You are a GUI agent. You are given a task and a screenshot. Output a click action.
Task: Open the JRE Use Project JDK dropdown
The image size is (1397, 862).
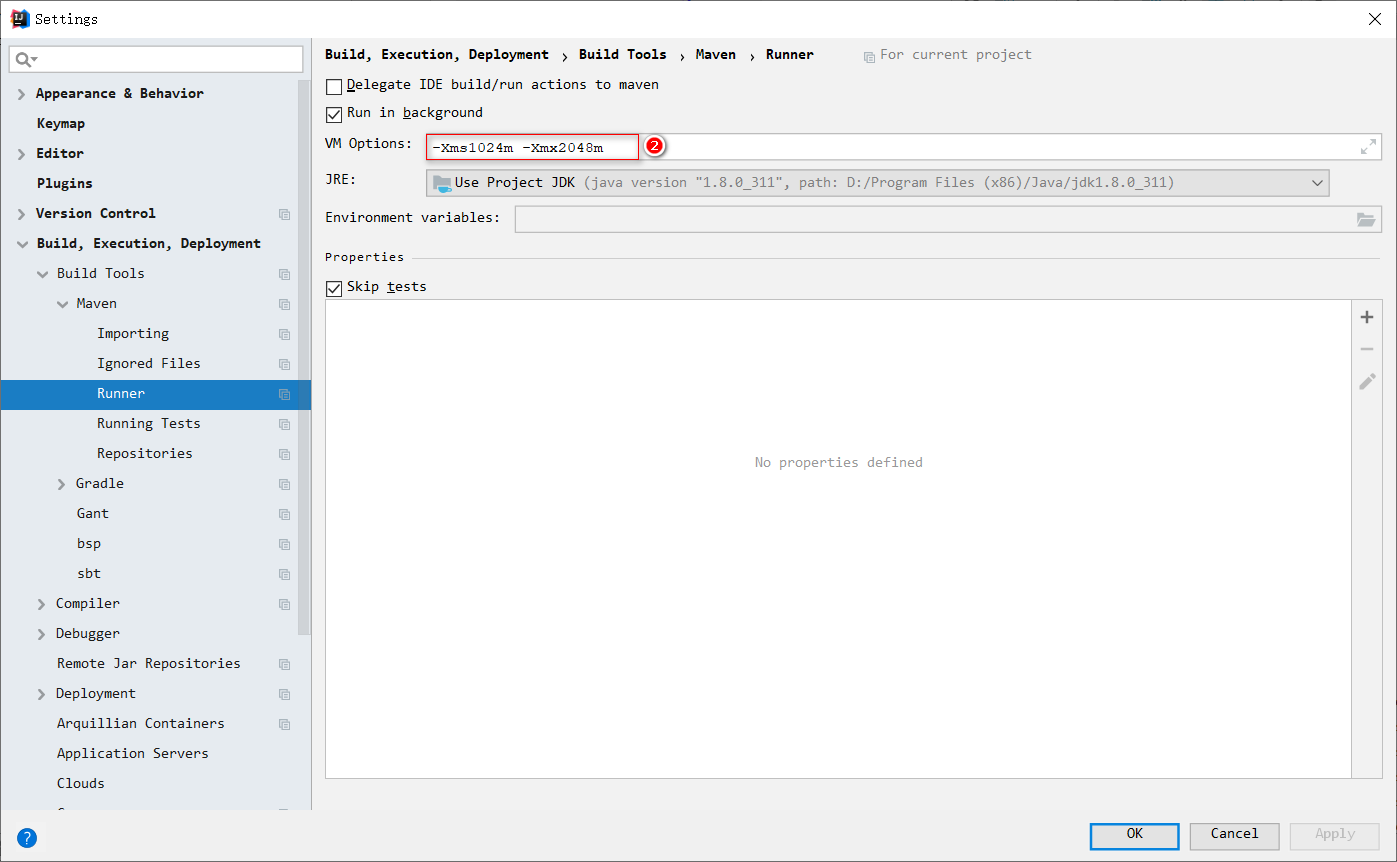click(x=878, y=183)
